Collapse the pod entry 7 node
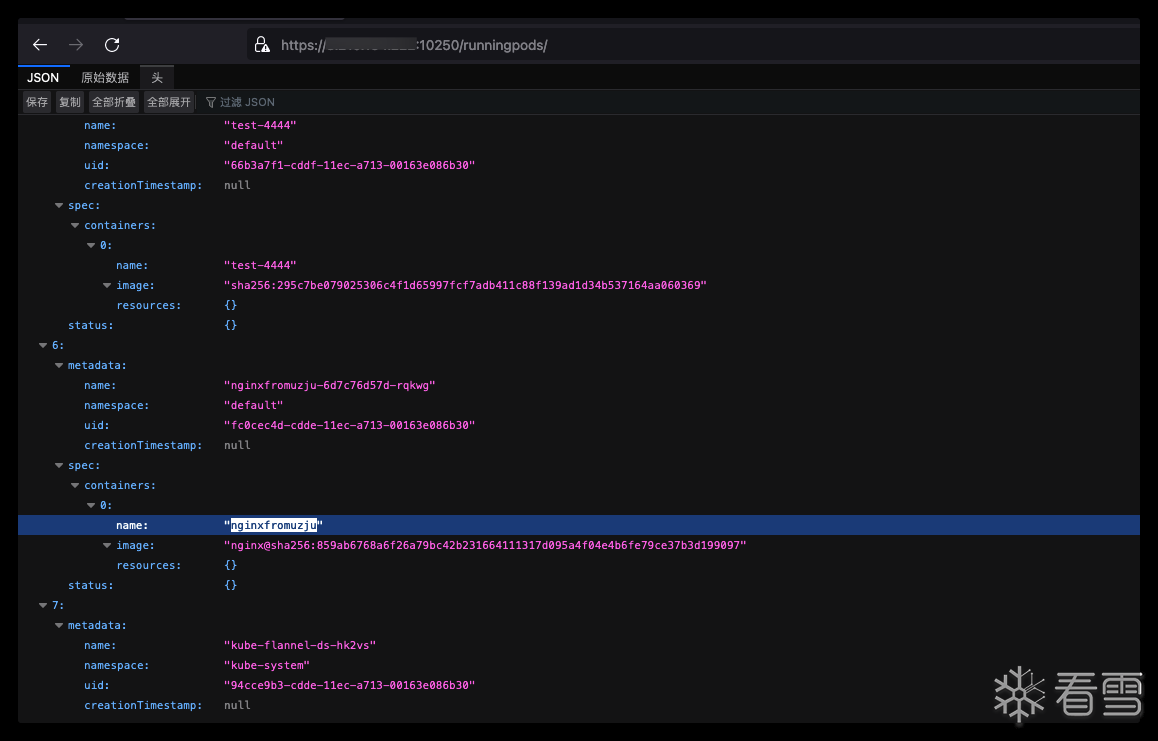Screen dimensions: 1158x741 (x=43, y=605)
